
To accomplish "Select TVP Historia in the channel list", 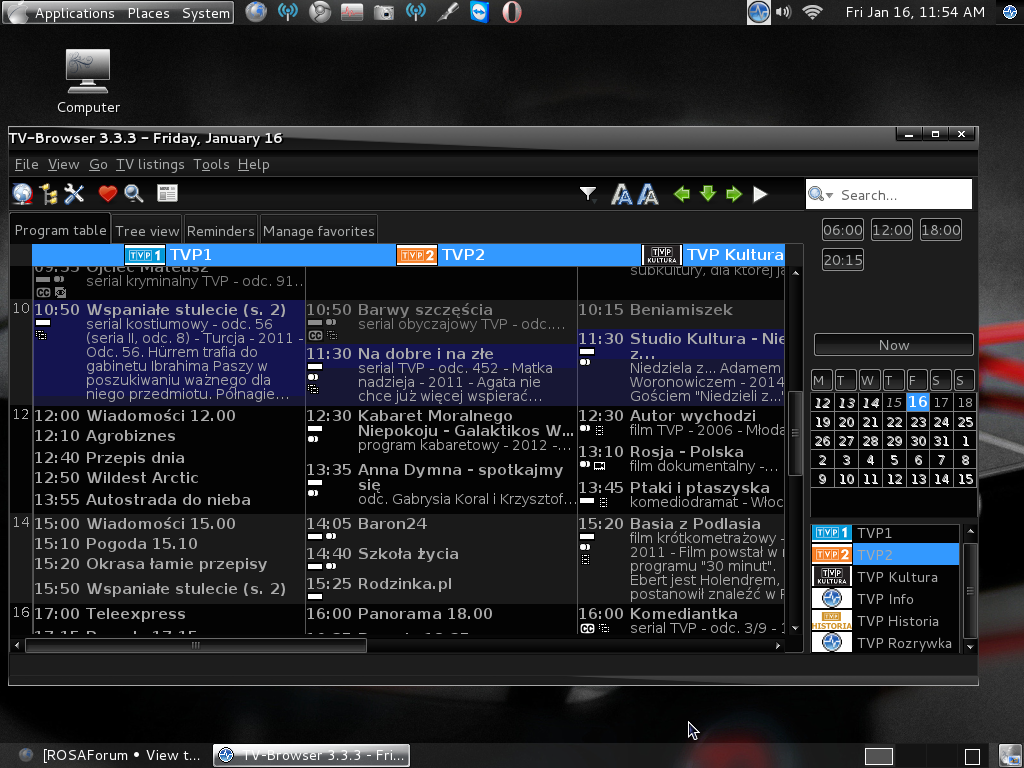I will (x=886, y=621).
